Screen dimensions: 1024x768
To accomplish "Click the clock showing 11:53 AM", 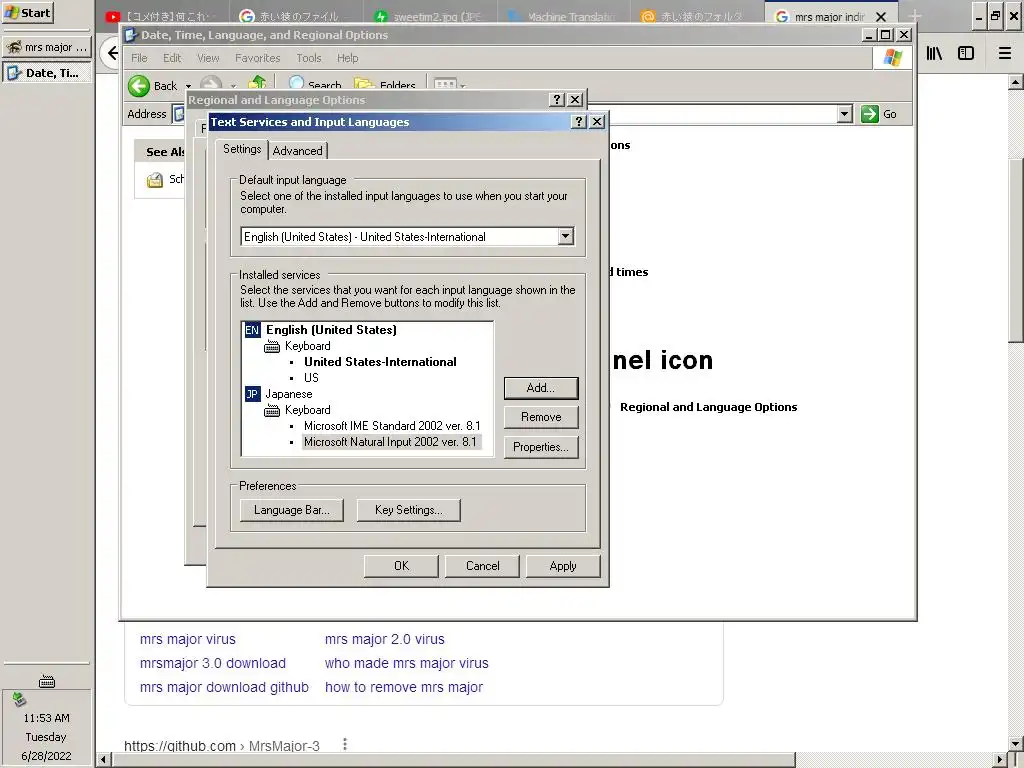I will (46, 718).
